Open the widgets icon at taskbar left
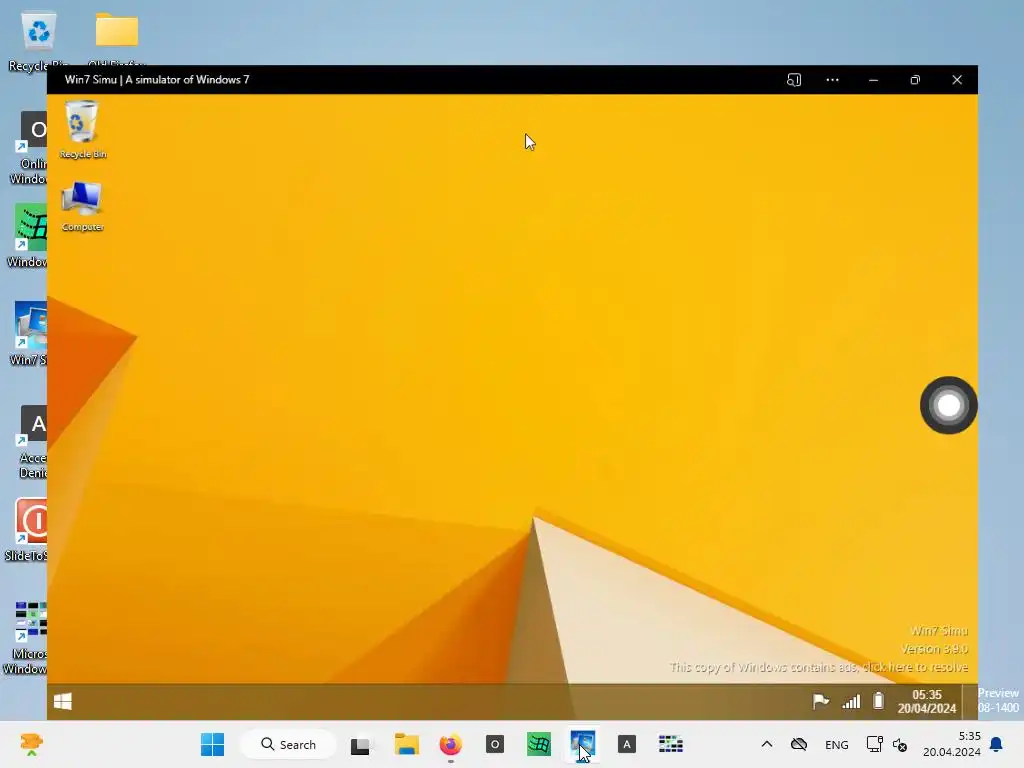This screenshot has width=1024, height=768. pyautogui.click(x=31, y=744)
